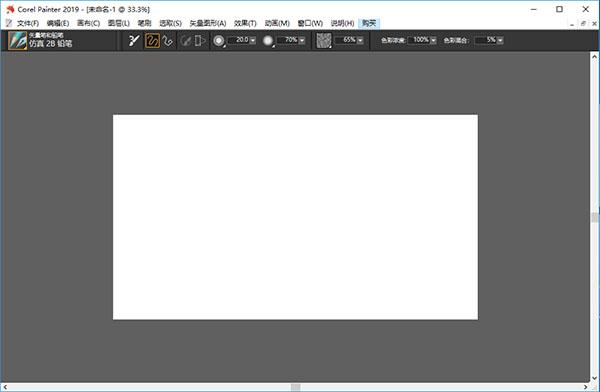Open the 效果(T) menu
600x392 pixels.
click(x=245, y=23)
